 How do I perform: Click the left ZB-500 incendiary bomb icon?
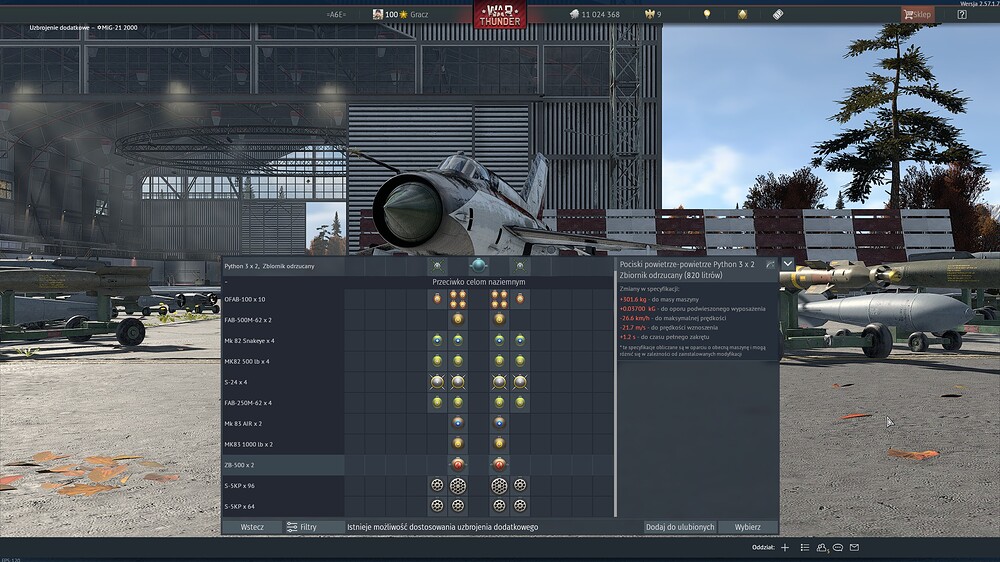(458, 464)
